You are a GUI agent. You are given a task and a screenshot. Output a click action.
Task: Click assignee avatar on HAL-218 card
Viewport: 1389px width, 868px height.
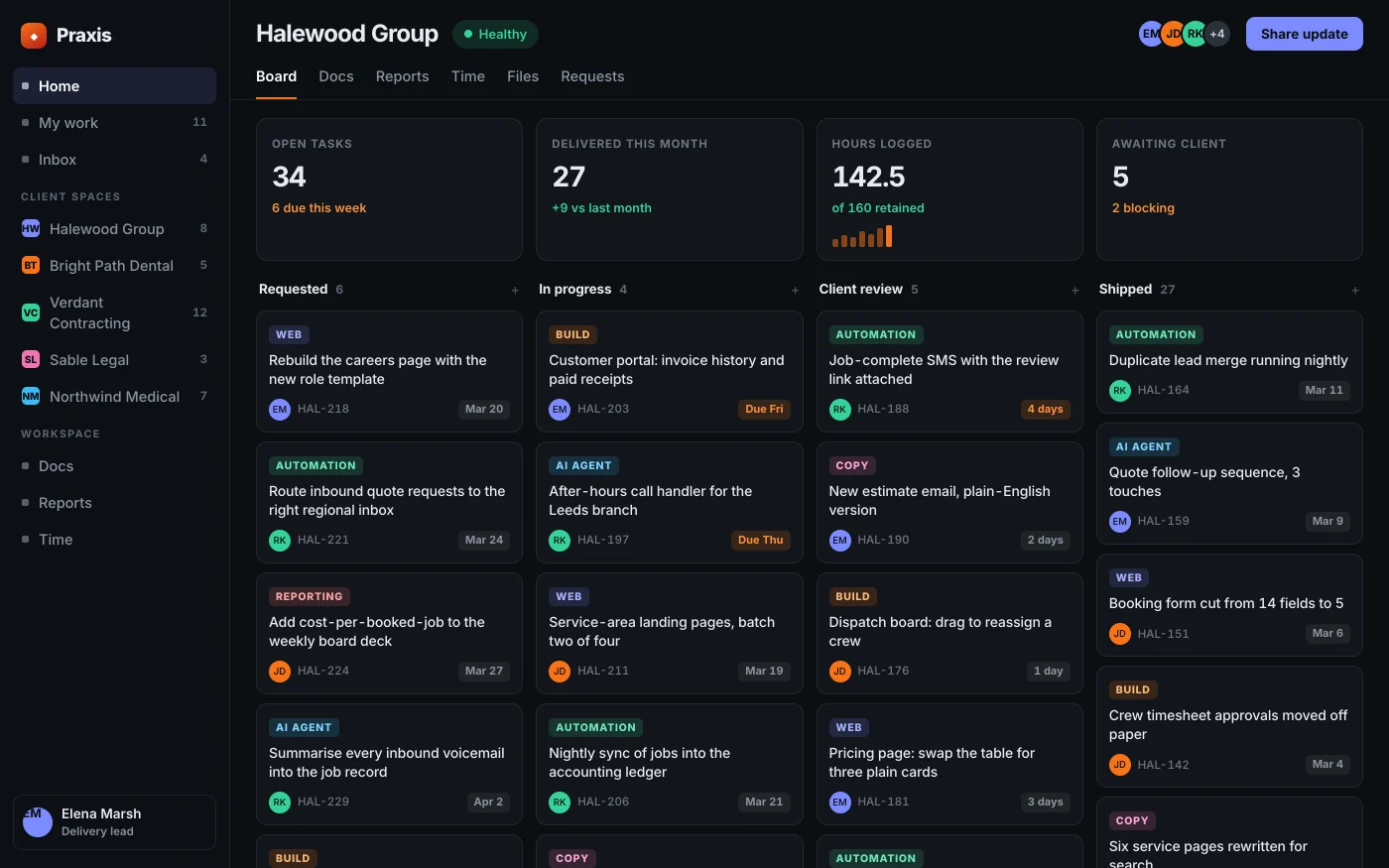280,409
